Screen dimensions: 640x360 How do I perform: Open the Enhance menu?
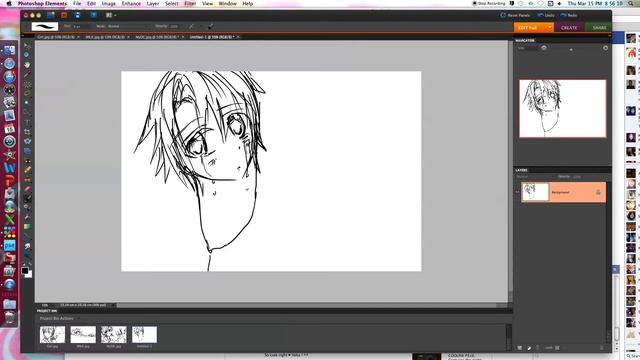pos(131,3)
